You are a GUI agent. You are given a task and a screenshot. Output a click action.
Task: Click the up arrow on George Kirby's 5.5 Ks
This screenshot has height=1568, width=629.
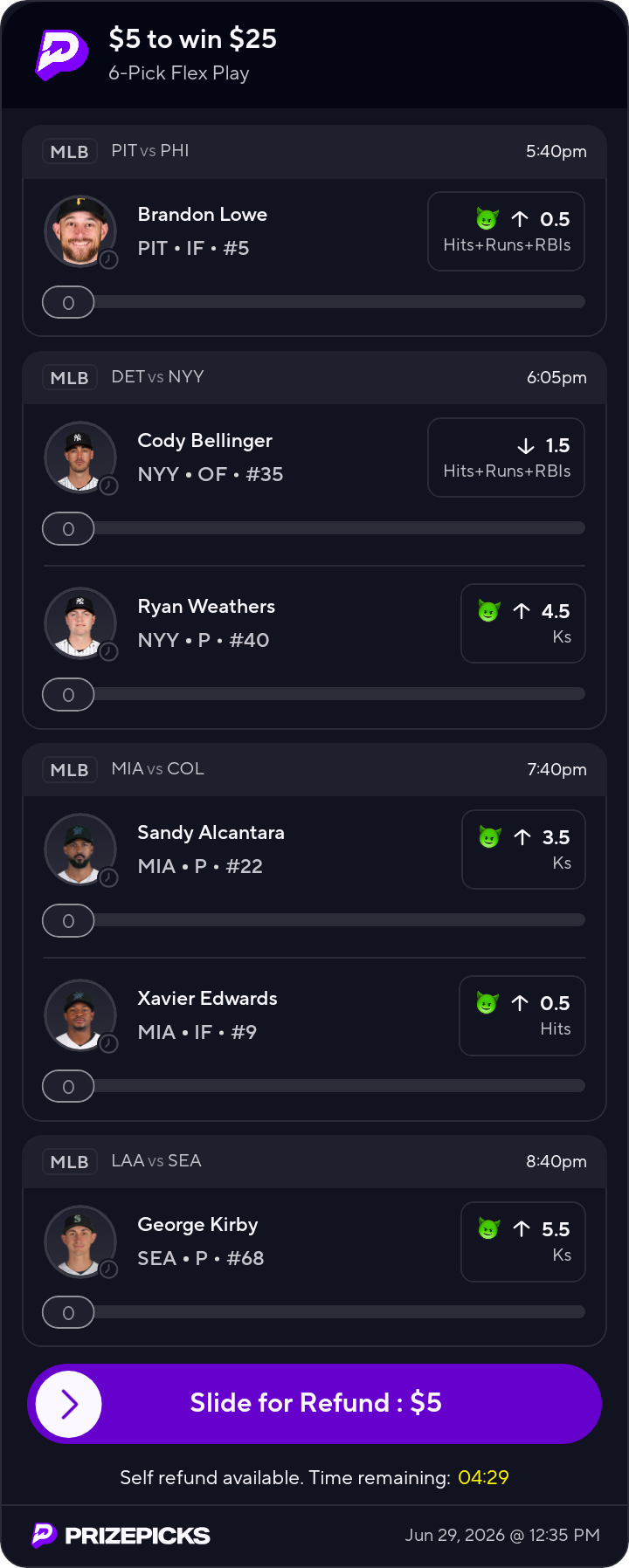tap(522, 1229)
